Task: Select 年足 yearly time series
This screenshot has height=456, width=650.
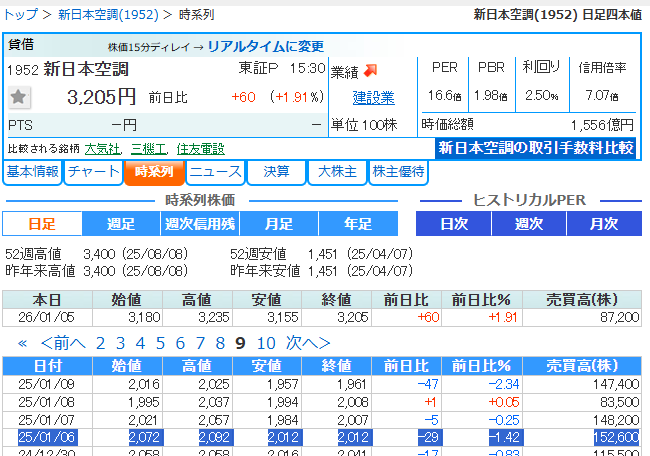Action: tap(356, 224)
